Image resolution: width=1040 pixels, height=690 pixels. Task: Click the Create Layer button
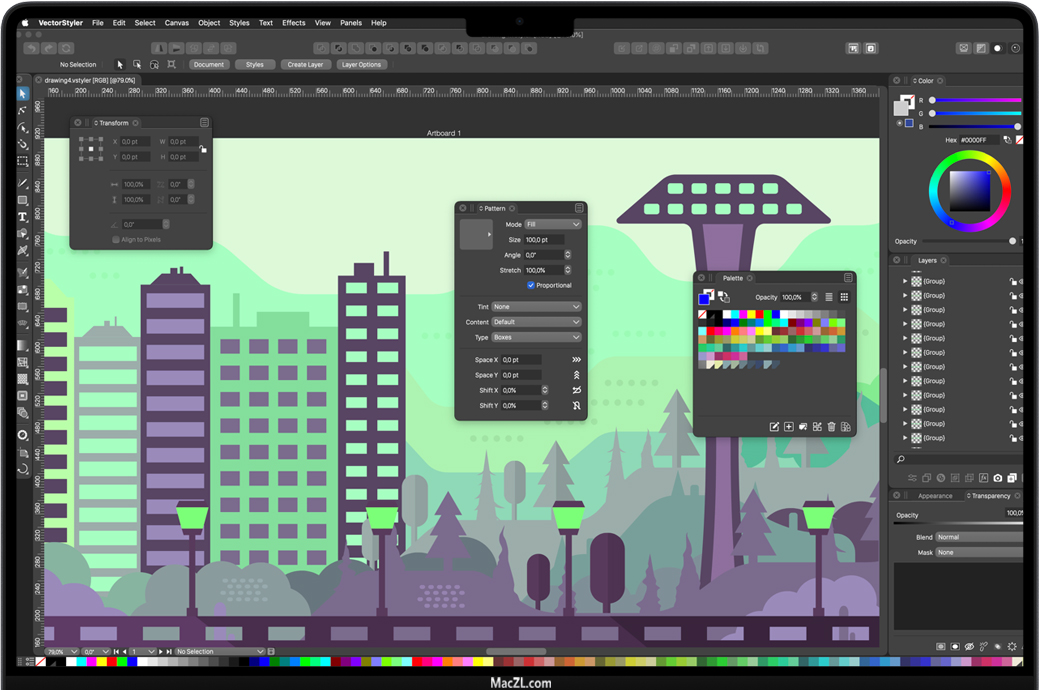pyautogui.click(x=305, y=65)
